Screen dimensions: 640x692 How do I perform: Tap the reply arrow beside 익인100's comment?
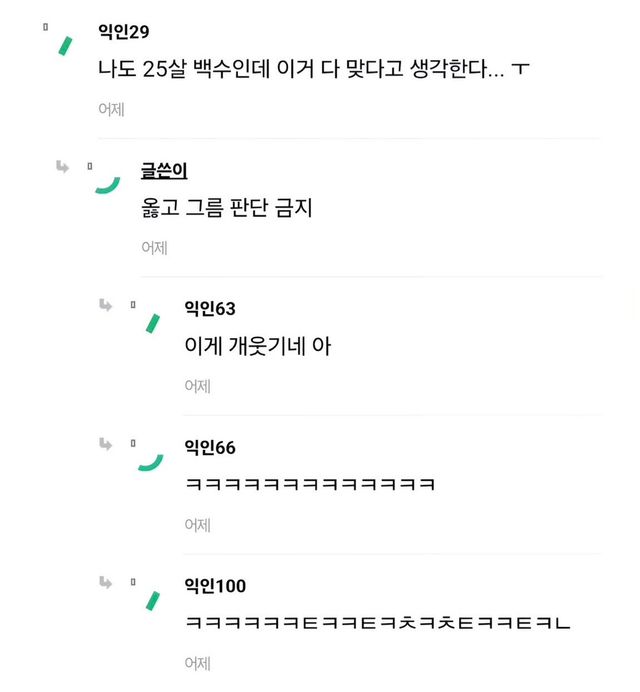[105, 582]
